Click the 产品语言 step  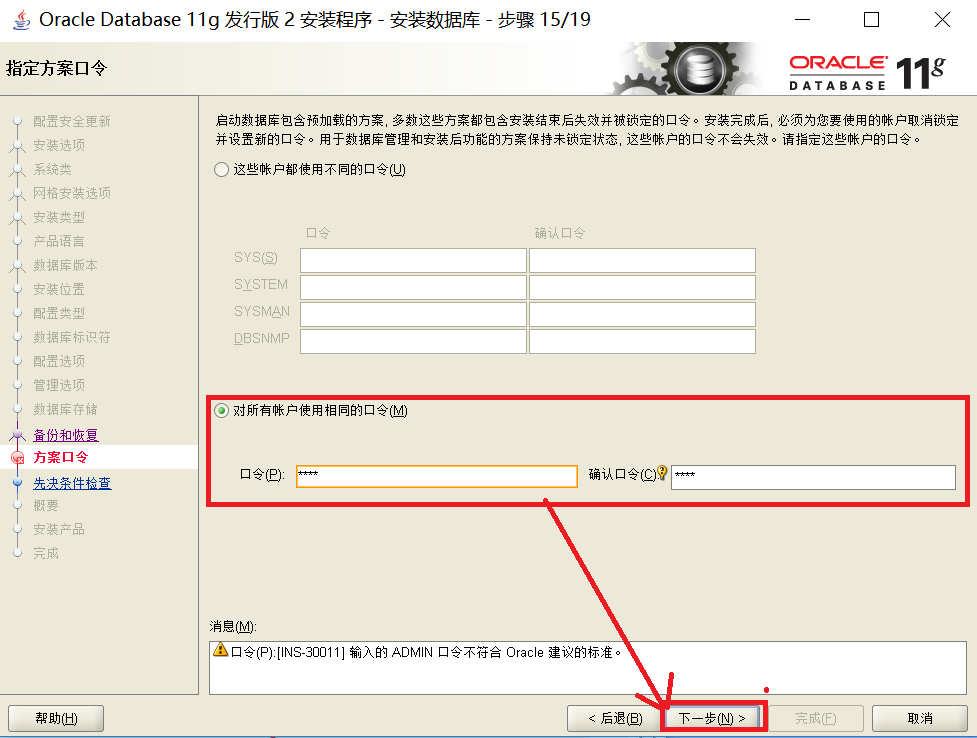(x=59, y=241)
